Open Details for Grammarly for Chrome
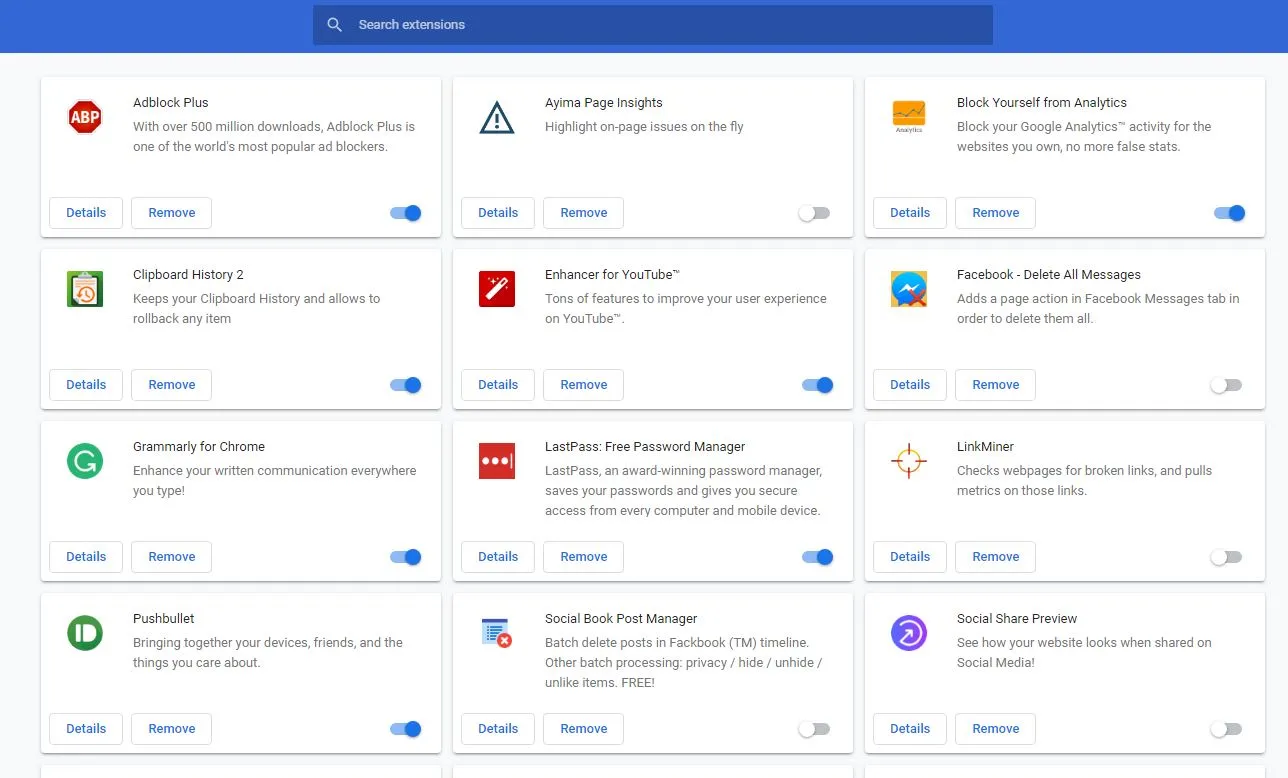Viewport: 1288px width, 778px height. (86, 557)
